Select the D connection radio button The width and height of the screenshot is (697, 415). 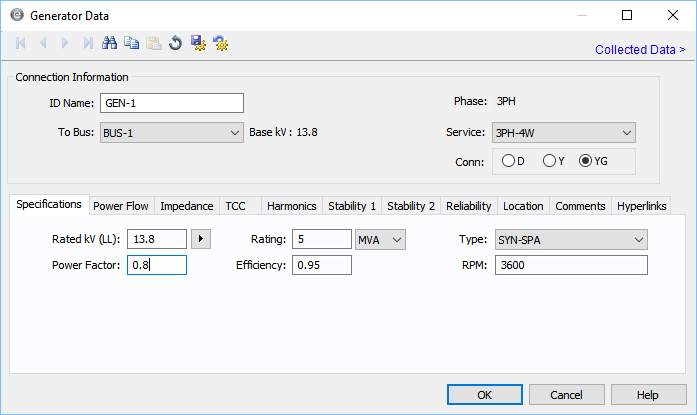click(x=508, y=161)
